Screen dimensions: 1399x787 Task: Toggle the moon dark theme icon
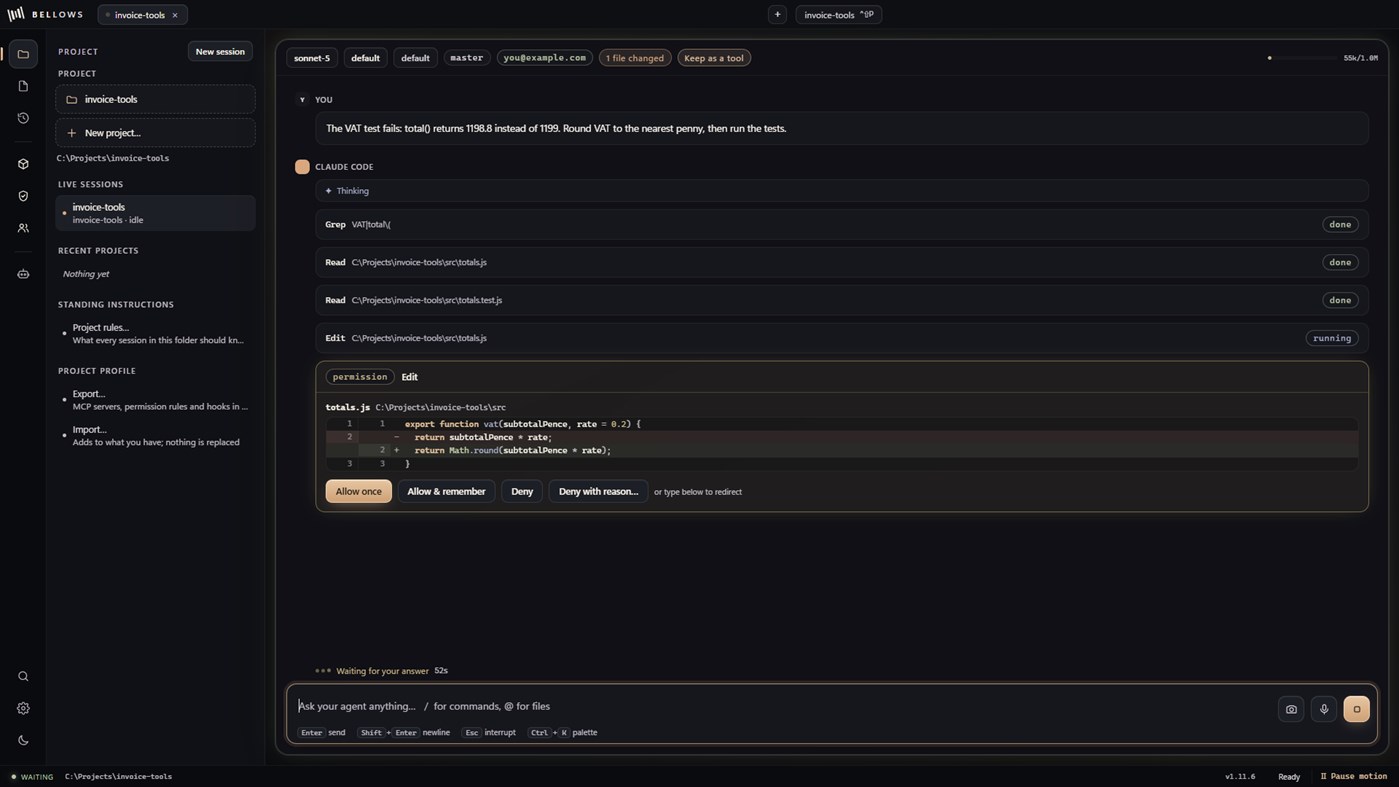(x=23, y=740)
